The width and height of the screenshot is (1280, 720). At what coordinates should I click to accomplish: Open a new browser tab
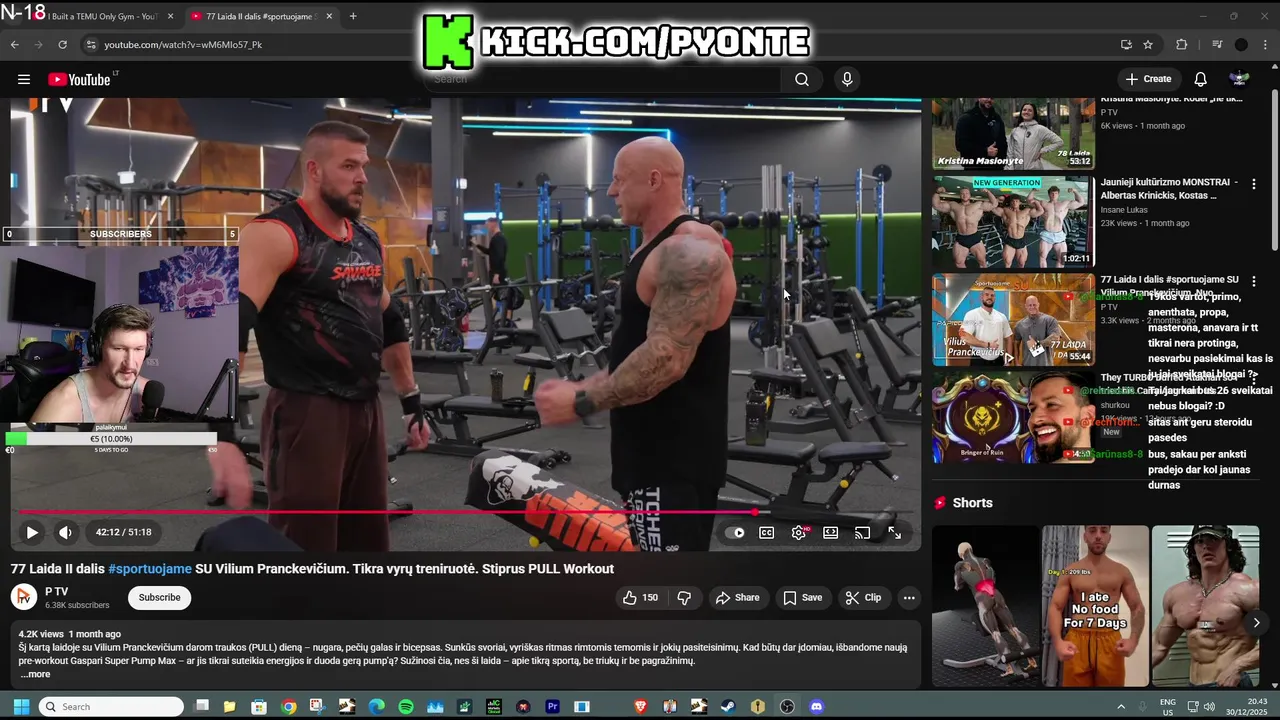(353, 16)
